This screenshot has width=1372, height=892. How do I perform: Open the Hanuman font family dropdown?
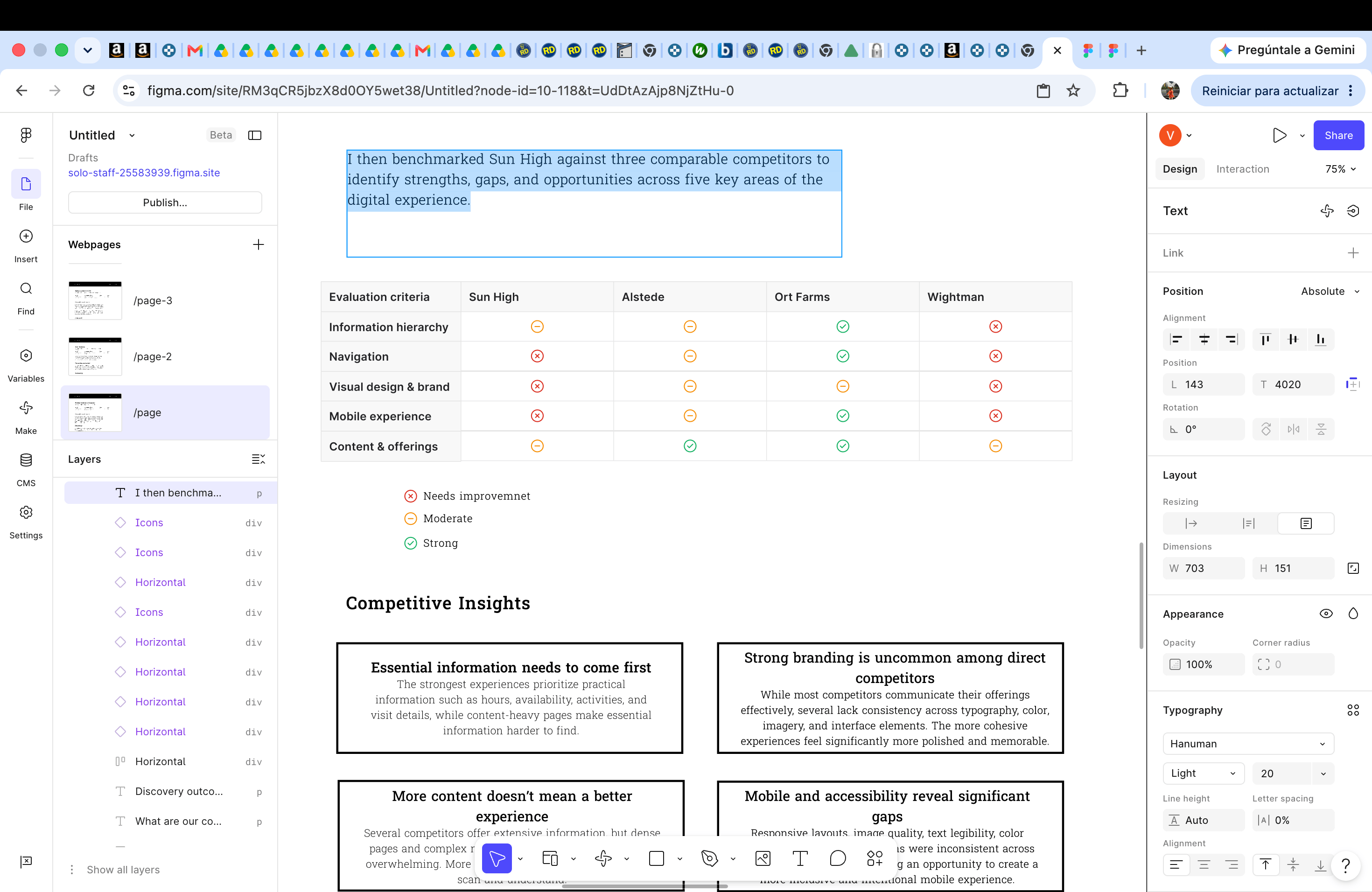[x=1248, y=744]
